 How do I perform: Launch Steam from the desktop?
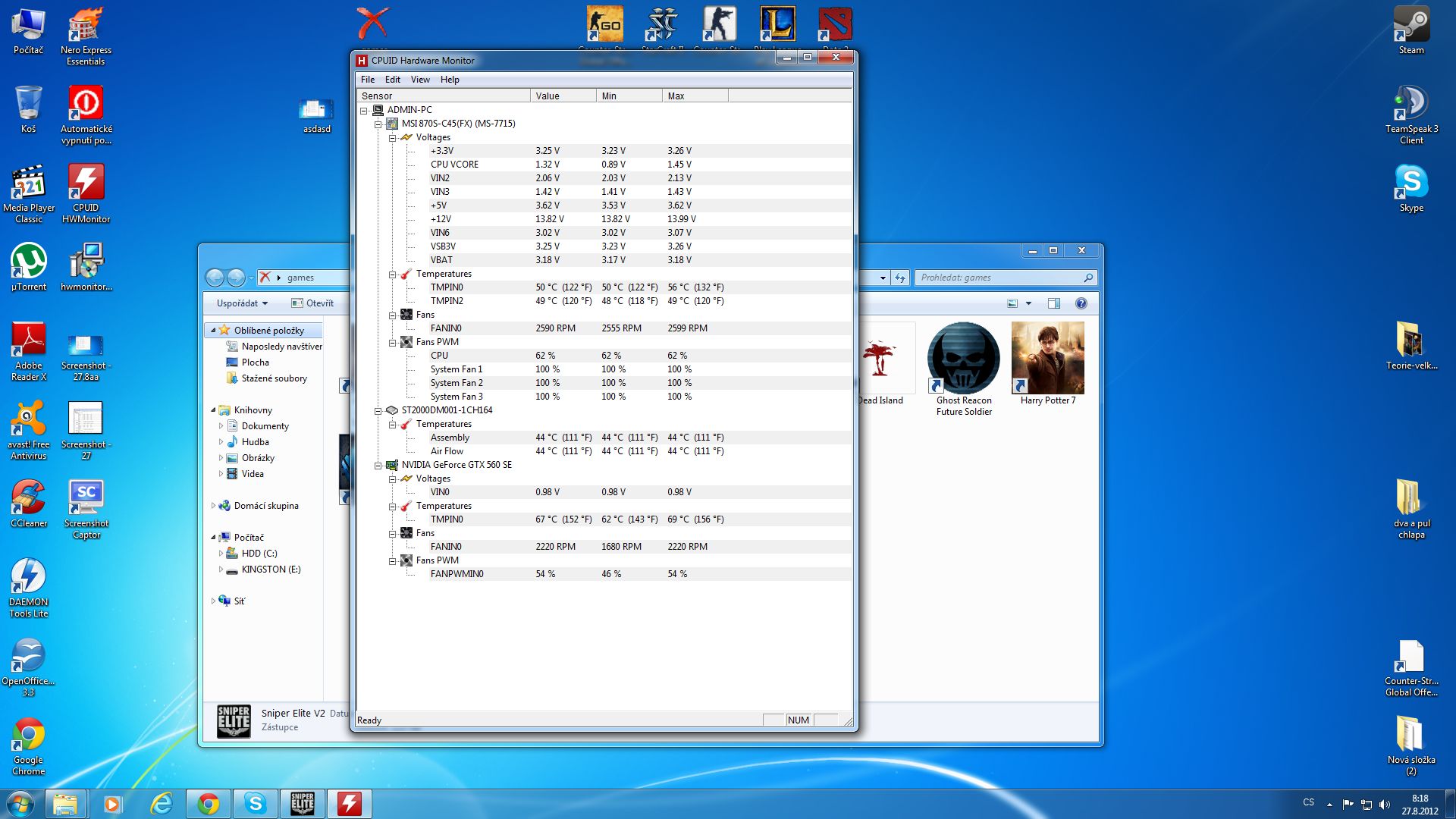coord(1411,30)
